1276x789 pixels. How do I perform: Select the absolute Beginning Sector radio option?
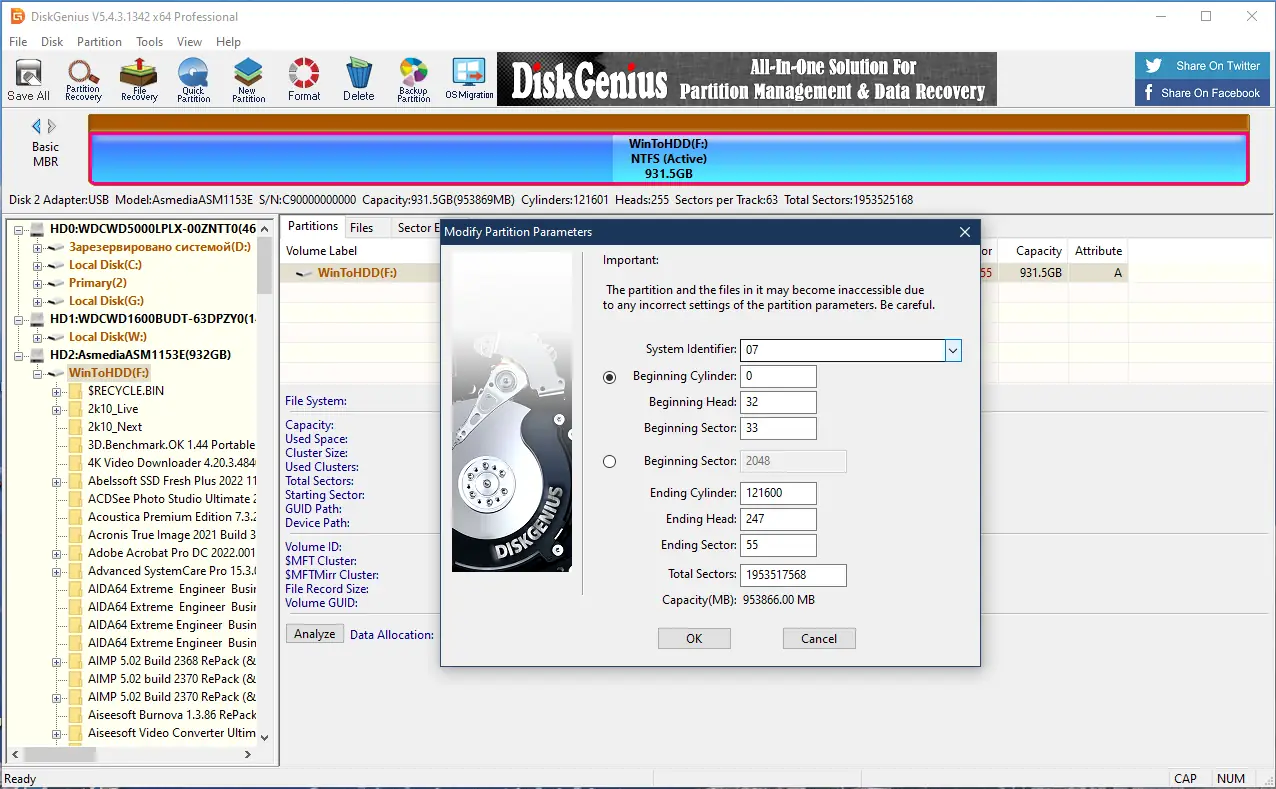pyautogui.click(x=610, y=462)
